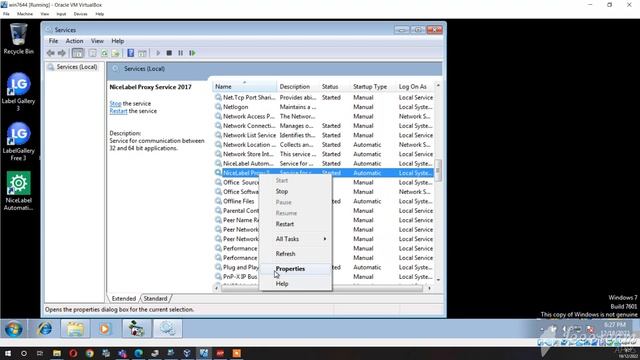Open VirtualBox Devices menu
The height and width of the screenshot is (360, 640).
tap(80, 14)
